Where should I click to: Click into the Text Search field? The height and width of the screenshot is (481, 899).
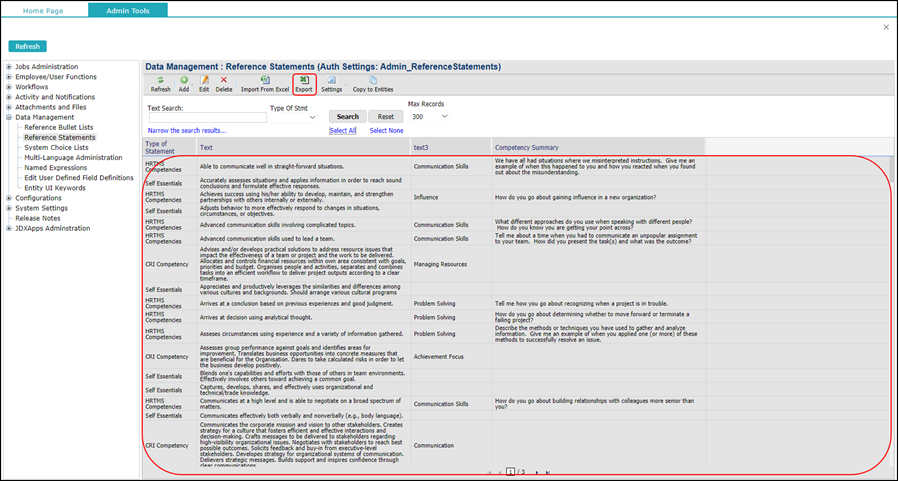click(206, 117)
